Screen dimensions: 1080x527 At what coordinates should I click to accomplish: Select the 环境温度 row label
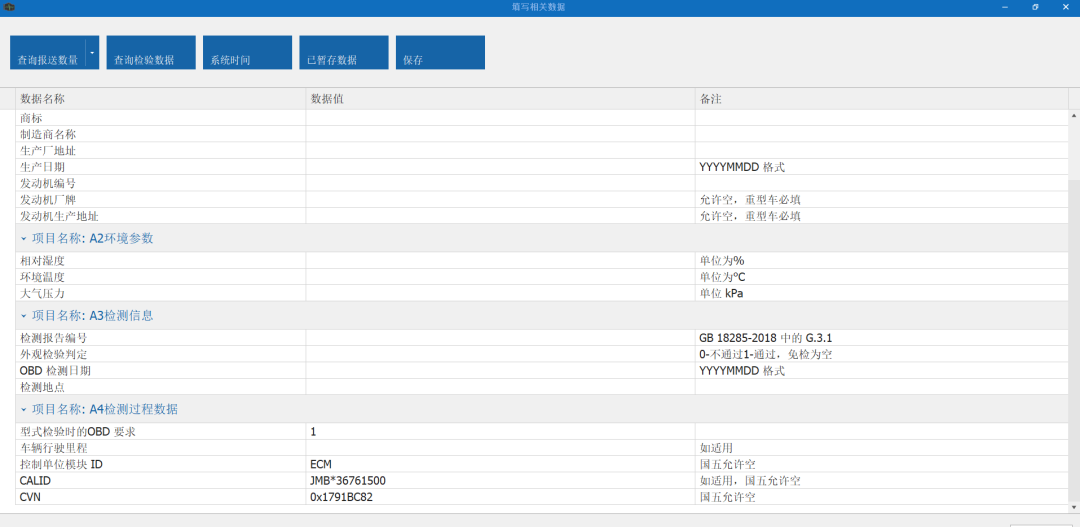[x=43, y=277]
